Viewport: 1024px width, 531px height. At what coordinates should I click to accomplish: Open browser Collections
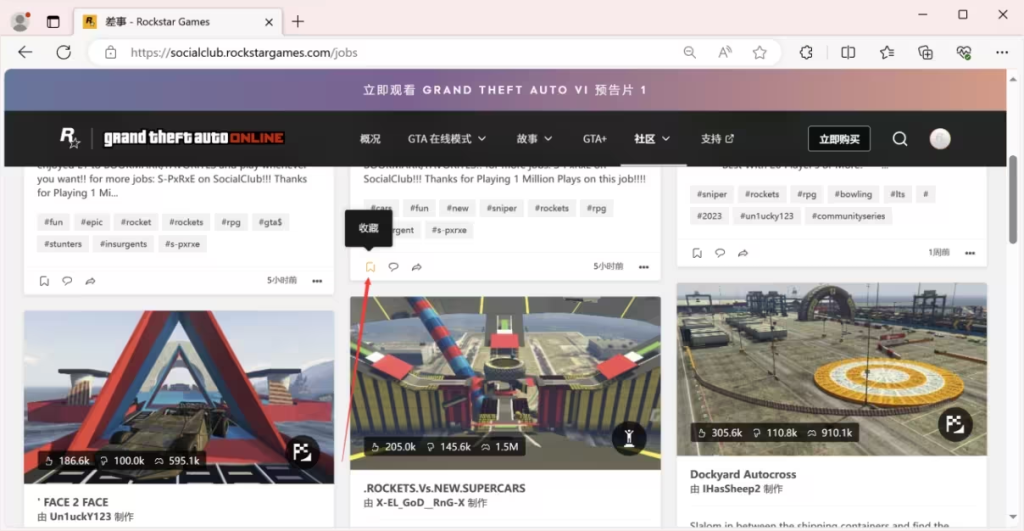point(925,52)
